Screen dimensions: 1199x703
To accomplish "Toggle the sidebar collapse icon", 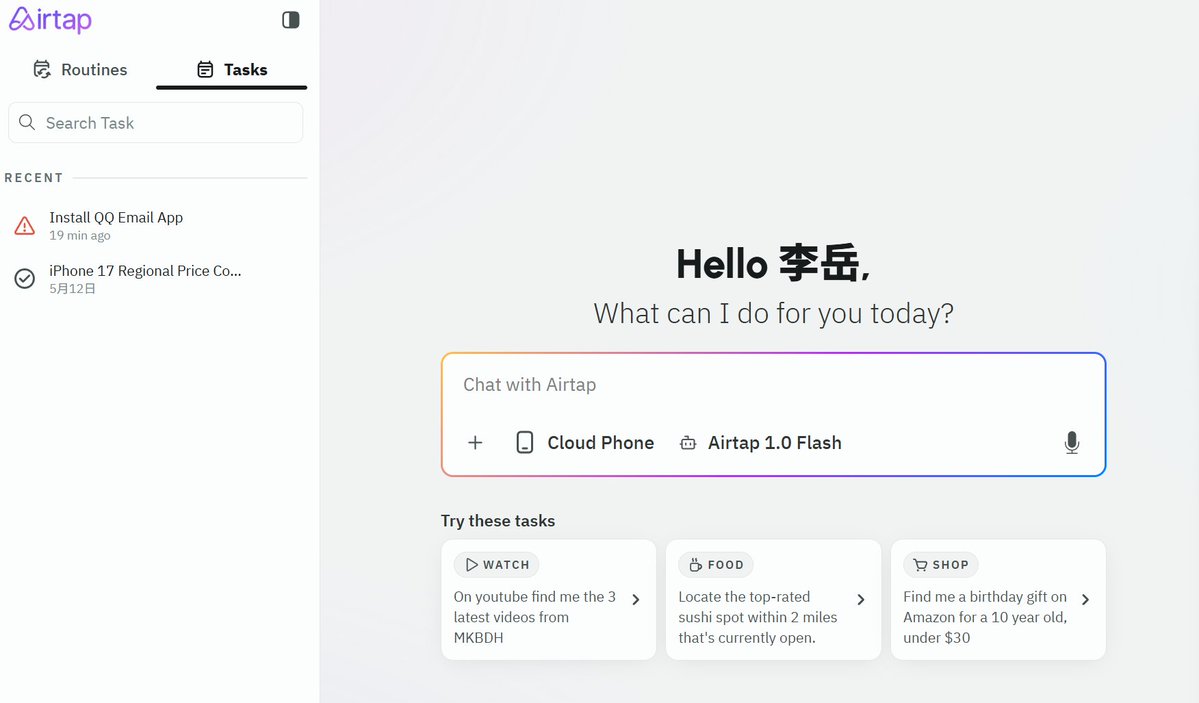I will coord(291,20).
